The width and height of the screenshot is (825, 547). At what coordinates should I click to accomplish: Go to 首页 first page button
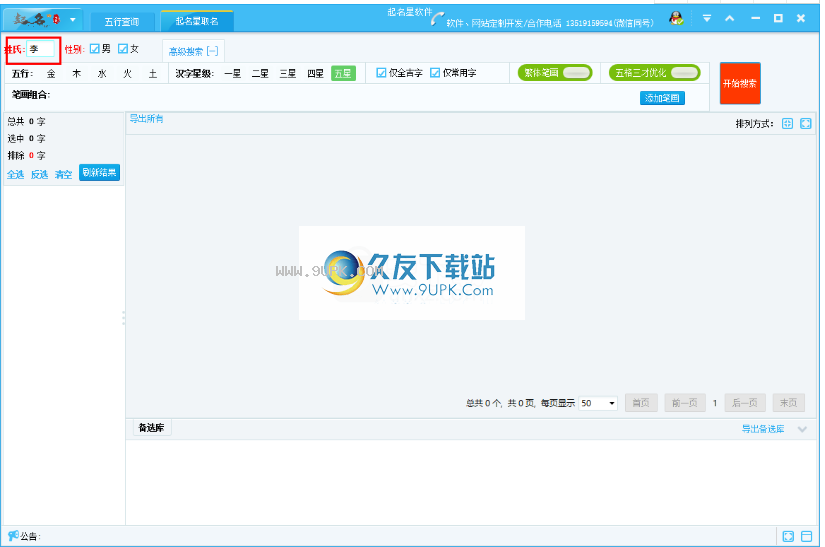[641, 403]
